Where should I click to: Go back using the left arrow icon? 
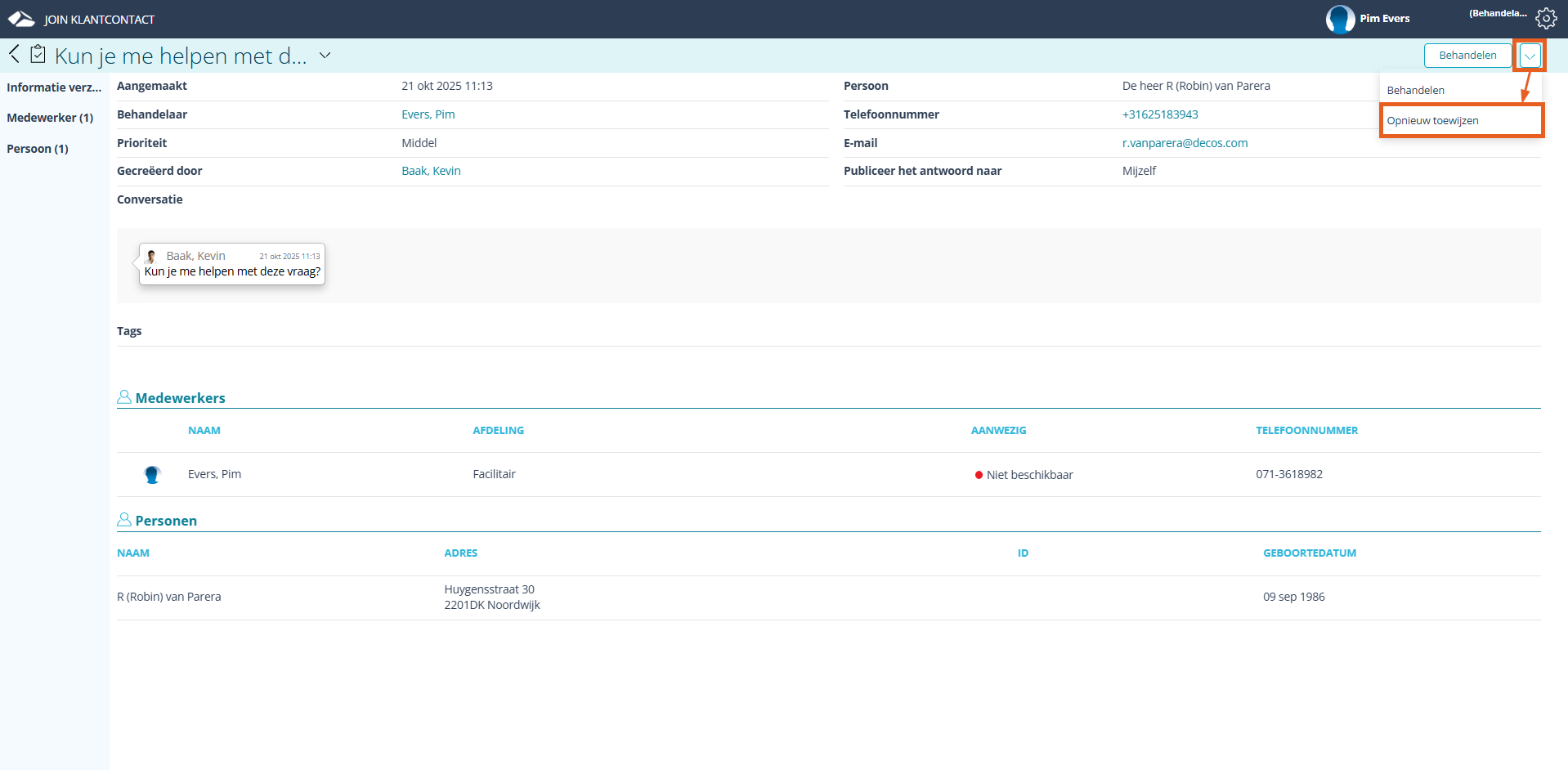(x=14, y=55)
